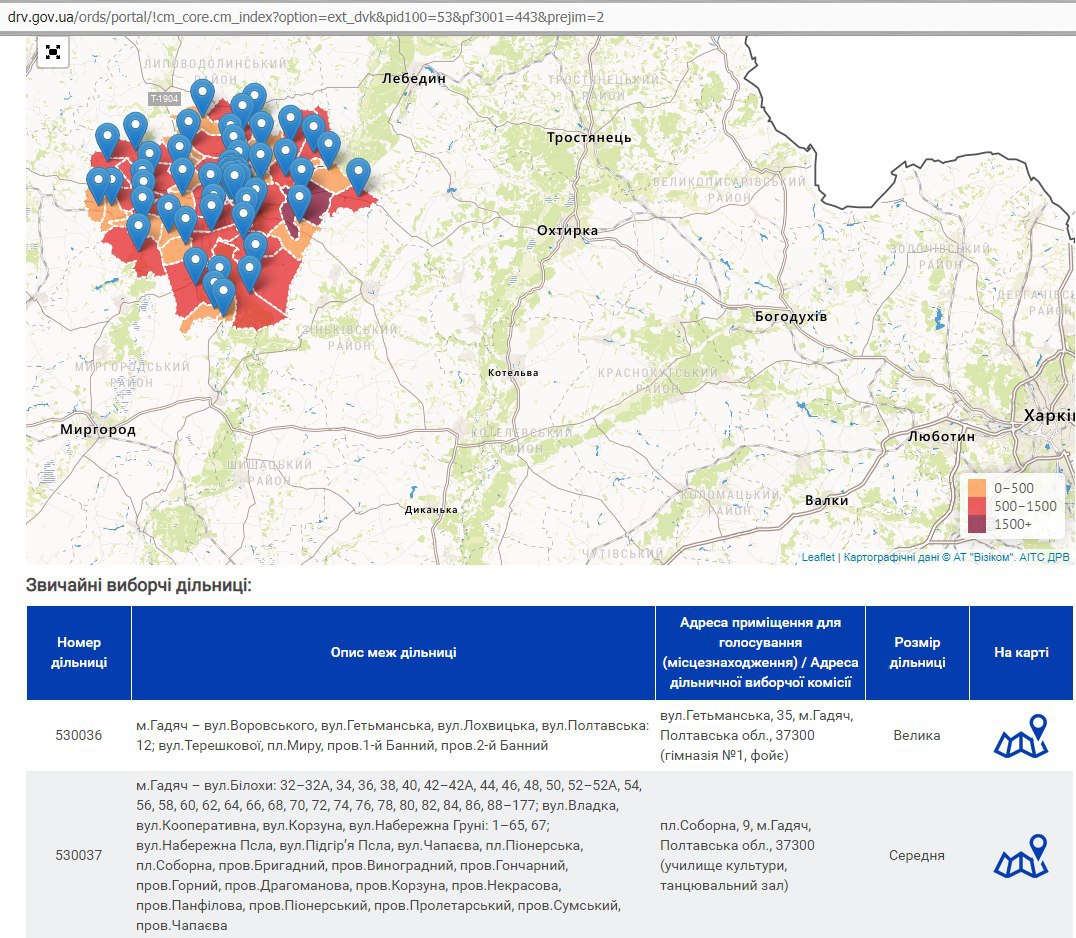Viewport: 1076px width, 938px height.
Task: Select precinct number 530037 cell
Action: click(79, 856)
